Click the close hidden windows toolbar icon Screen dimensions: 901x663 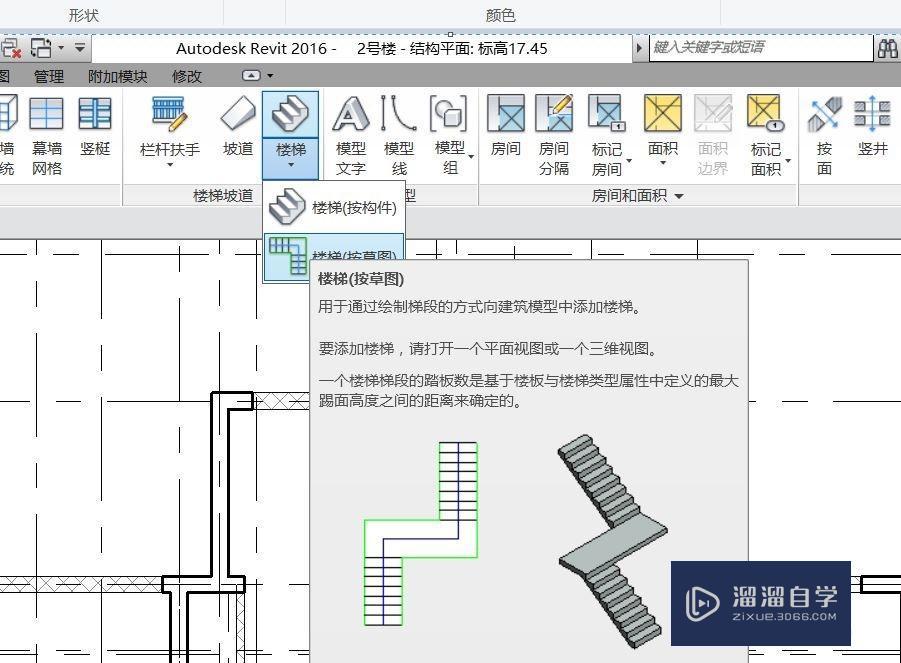10,48
